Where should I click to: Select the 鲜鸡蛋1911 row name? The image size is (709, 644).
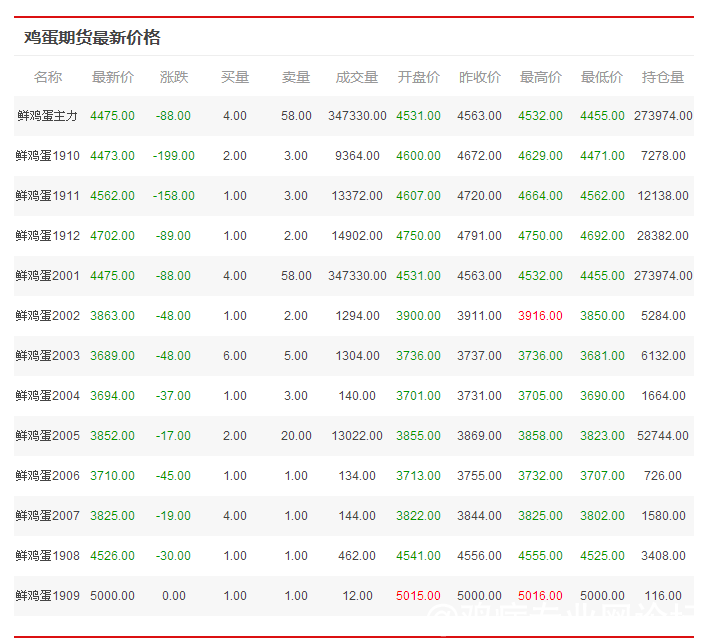coord(47,196)
